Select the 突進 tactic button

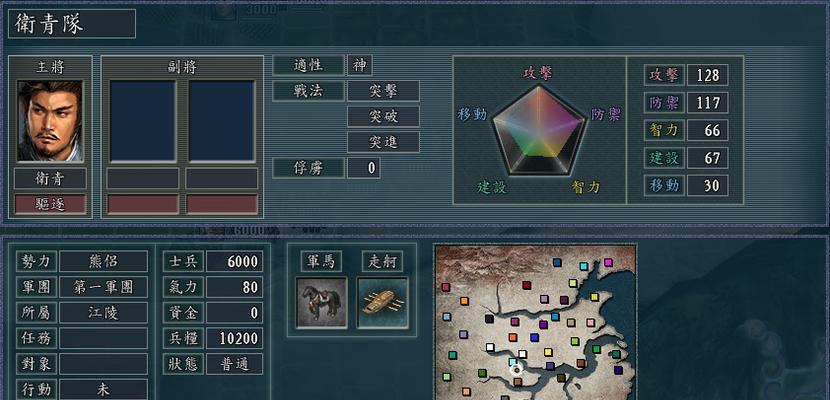pyautogui.click(x=383, y=142)
